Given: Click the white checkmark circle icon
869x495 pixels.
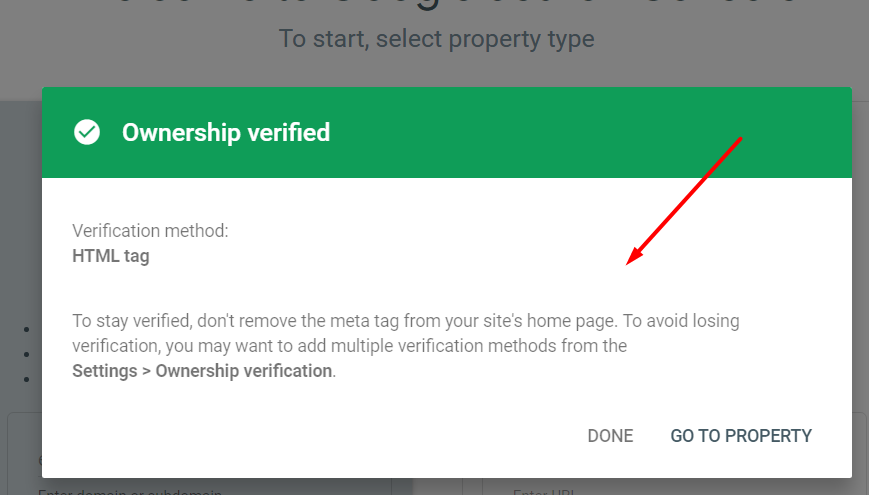Looking at the screenshot, I should coord(87,132).
